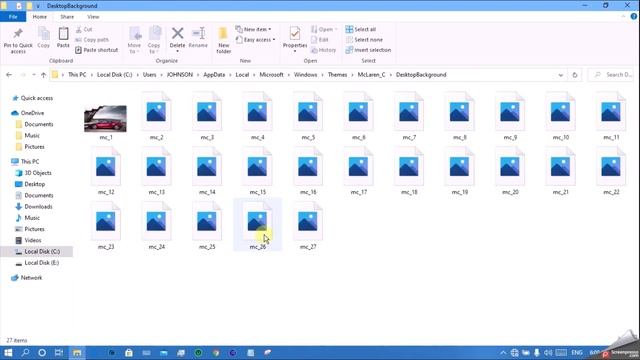Select Videos in the sidebar
The image size is (640, 360).
[x=28, y=240]
